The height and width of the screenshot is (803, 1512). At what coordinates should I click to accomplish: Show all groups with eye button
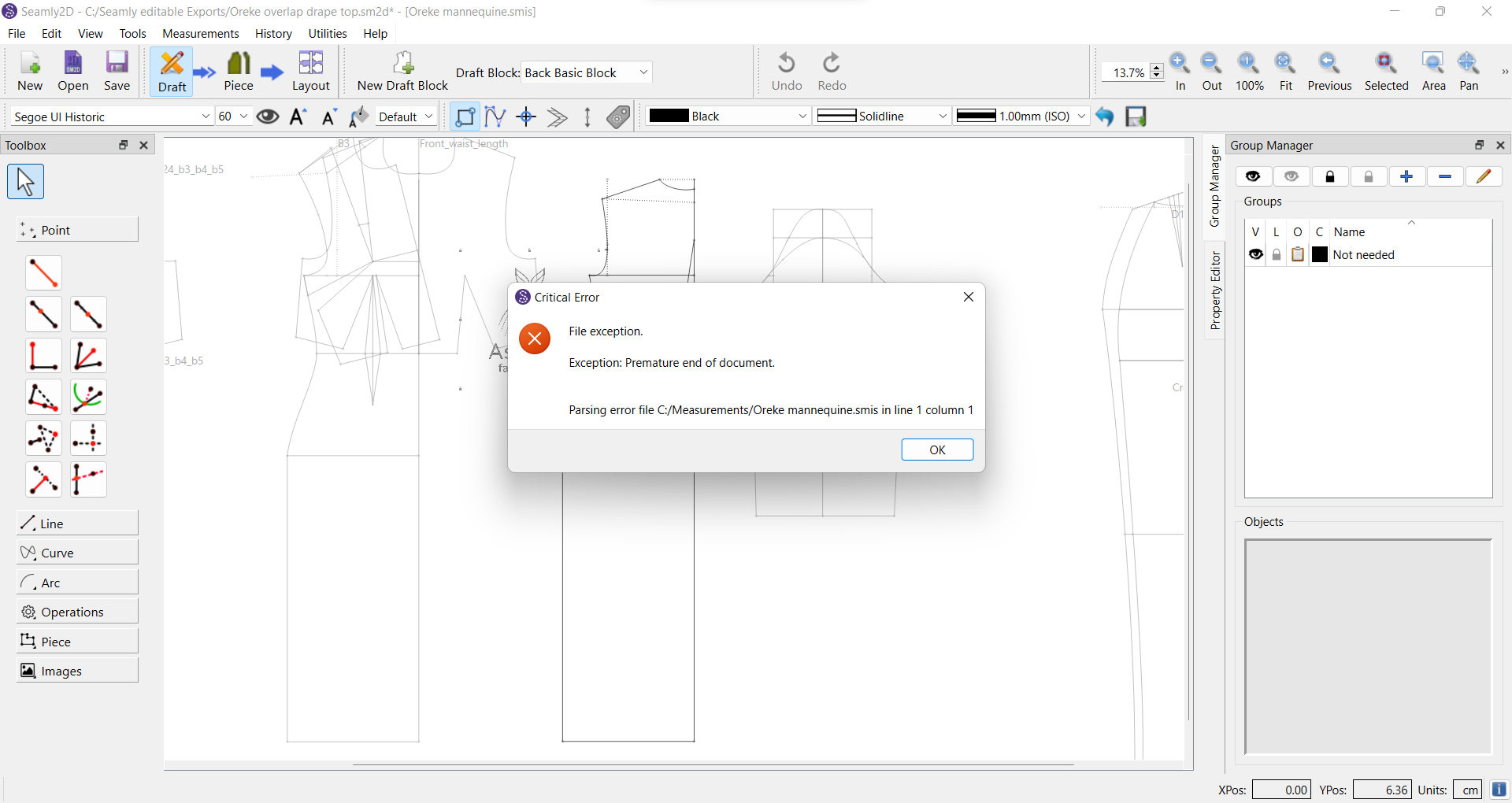tap(1253, 176)
